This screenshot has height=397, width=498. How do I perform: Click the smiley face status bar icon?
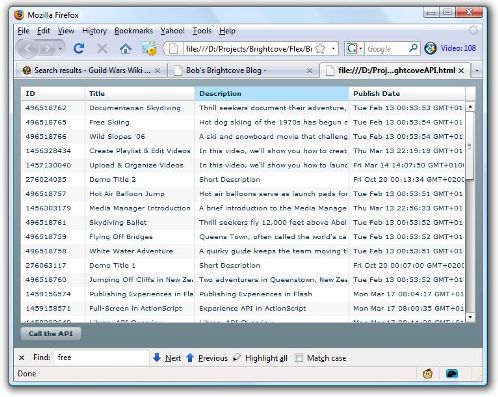click(428, 374)
